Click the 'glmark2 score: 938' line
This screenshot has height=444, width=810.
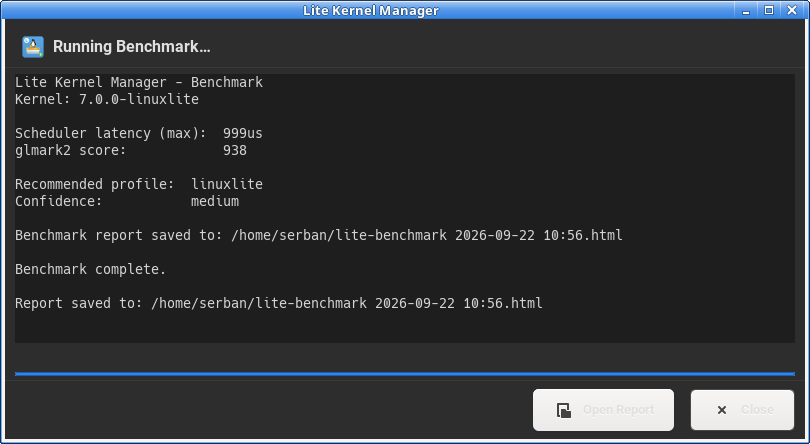[131, 150]
